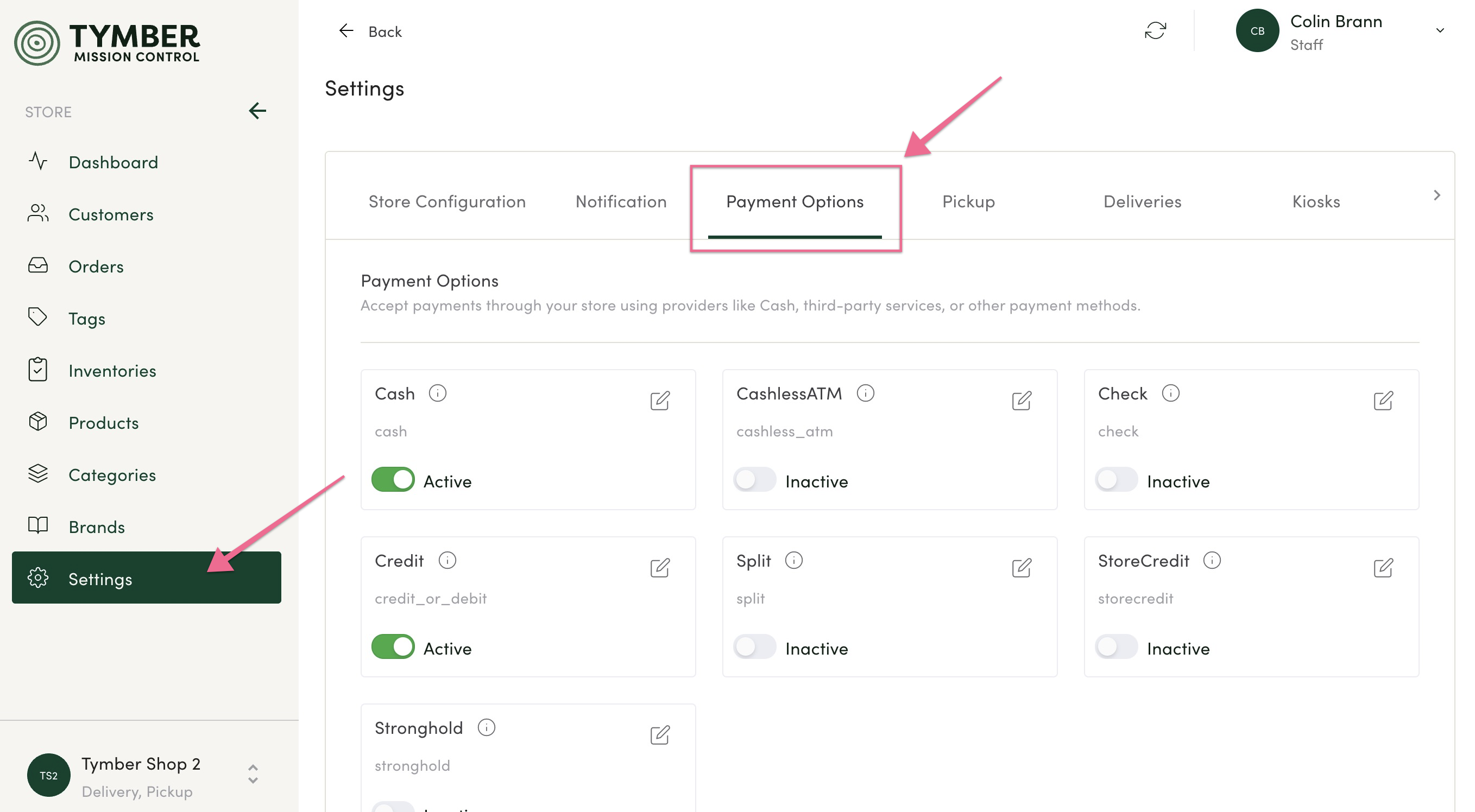
Task: Open the Store Configuration tab
Action: pyautogui.click(x=446, y=202)
